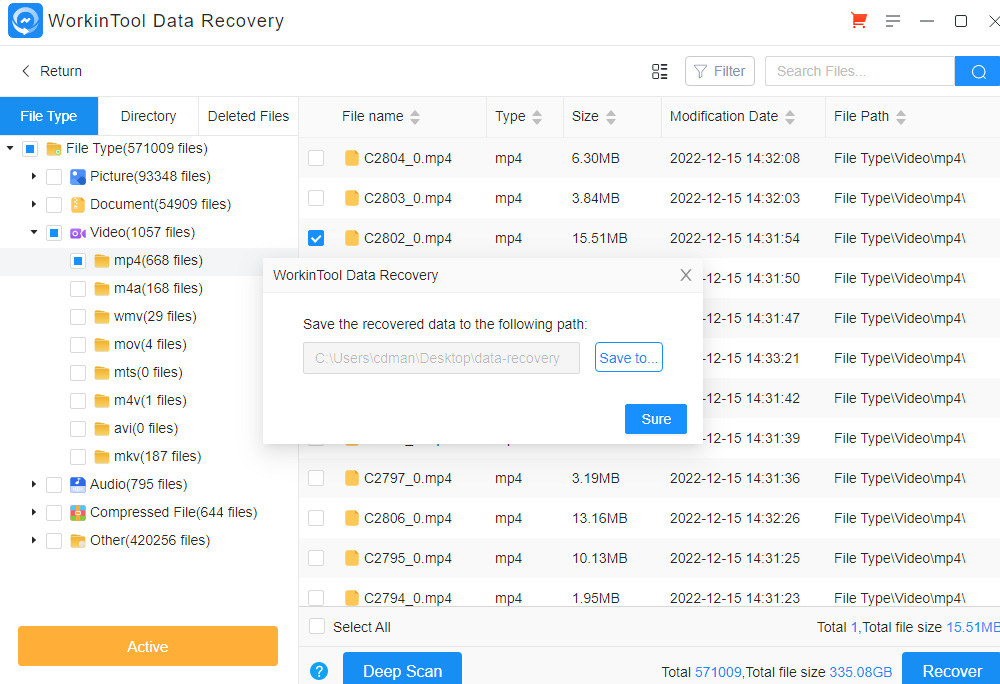This screenshot has width=1000, height=684.
Task: Click the orange Active button
Action: pyautogui.click(x=148, y=646)
